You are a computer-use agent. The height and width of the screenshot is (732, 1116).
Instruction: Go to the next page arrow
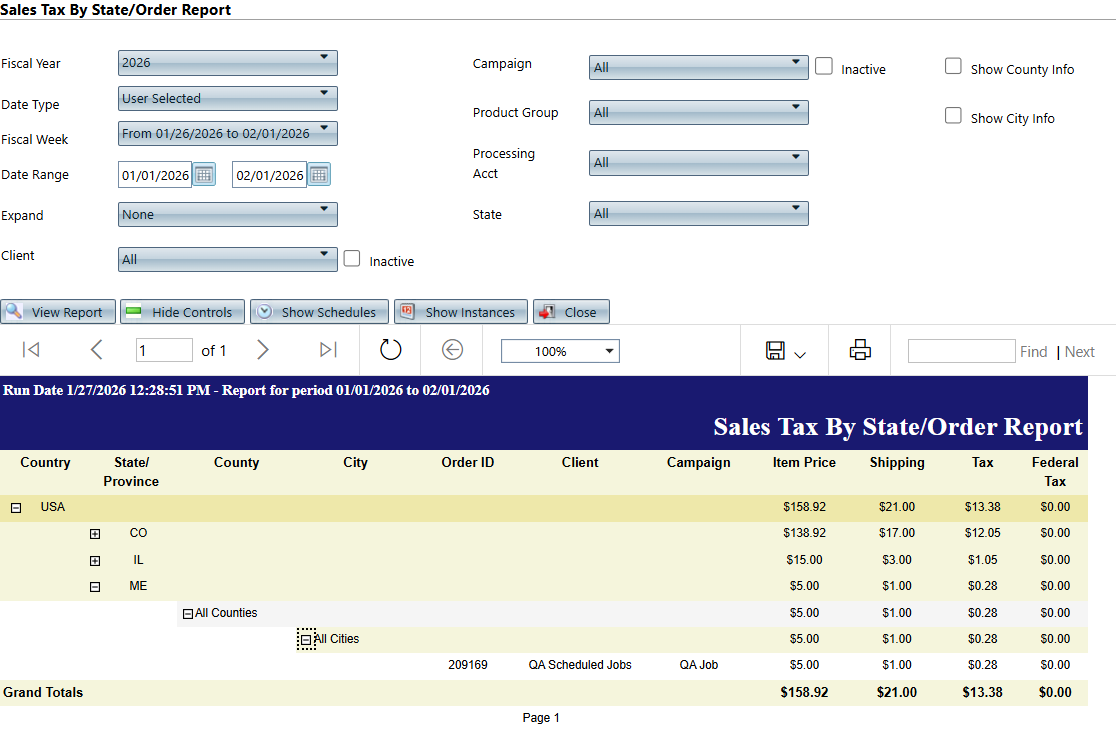pos(263,350)
